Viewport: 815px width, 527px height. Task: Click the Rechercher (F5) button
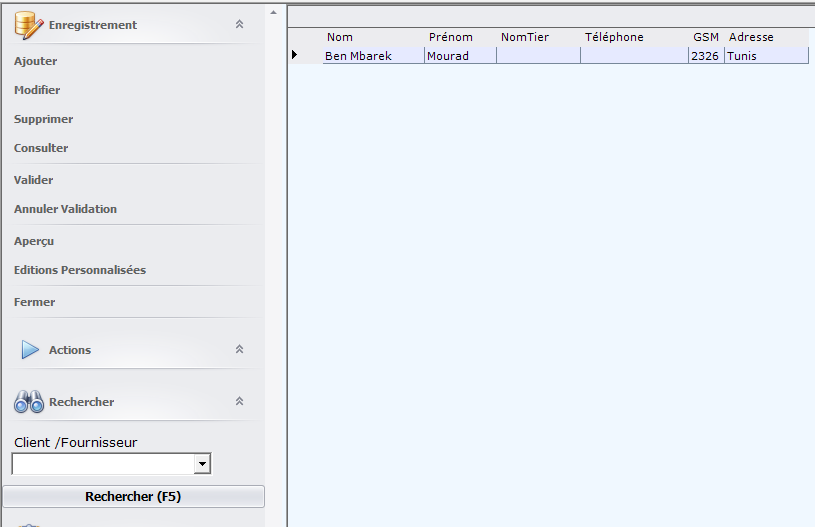[134, 496]
